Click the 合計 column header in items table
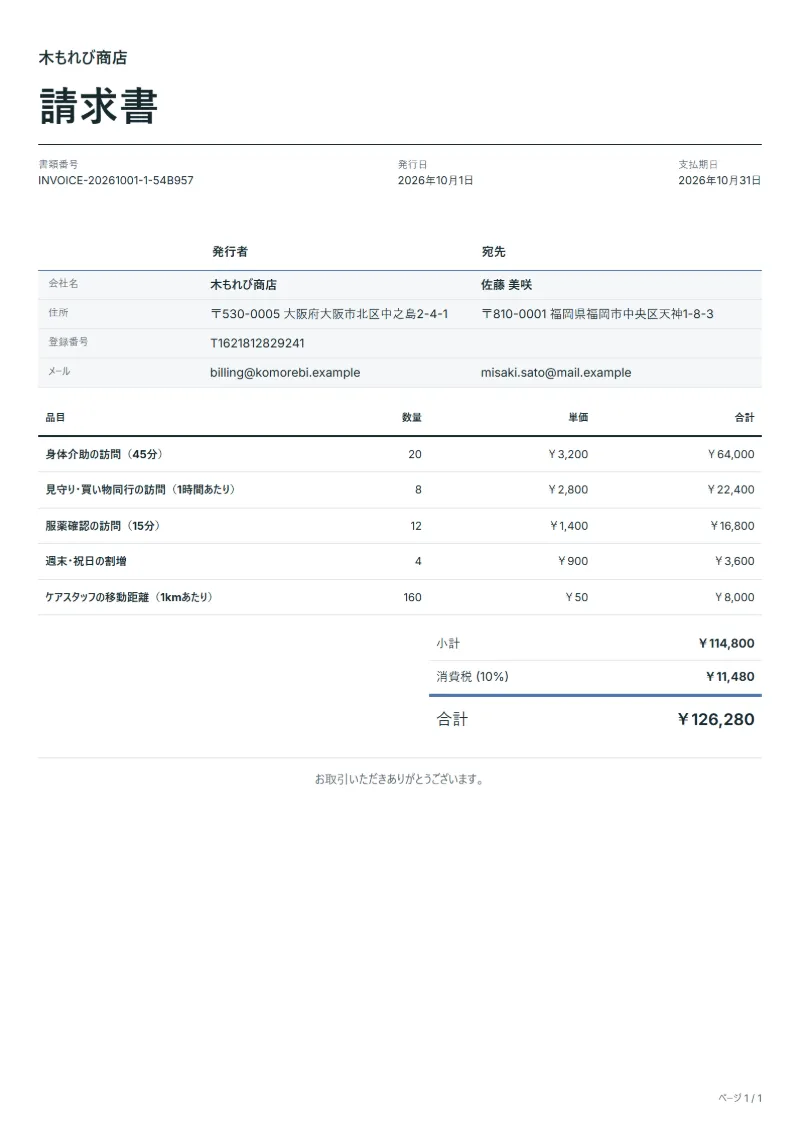800x1131 pixels. 744,418
